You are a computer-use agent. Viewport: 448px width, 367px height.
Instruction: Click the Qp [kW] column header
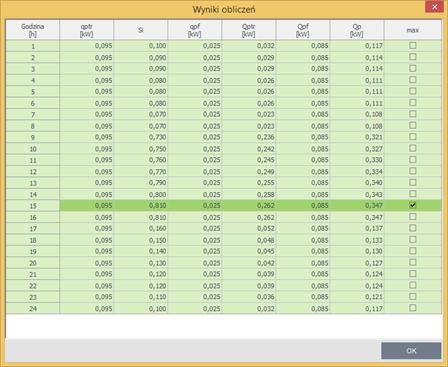point(357,30)
